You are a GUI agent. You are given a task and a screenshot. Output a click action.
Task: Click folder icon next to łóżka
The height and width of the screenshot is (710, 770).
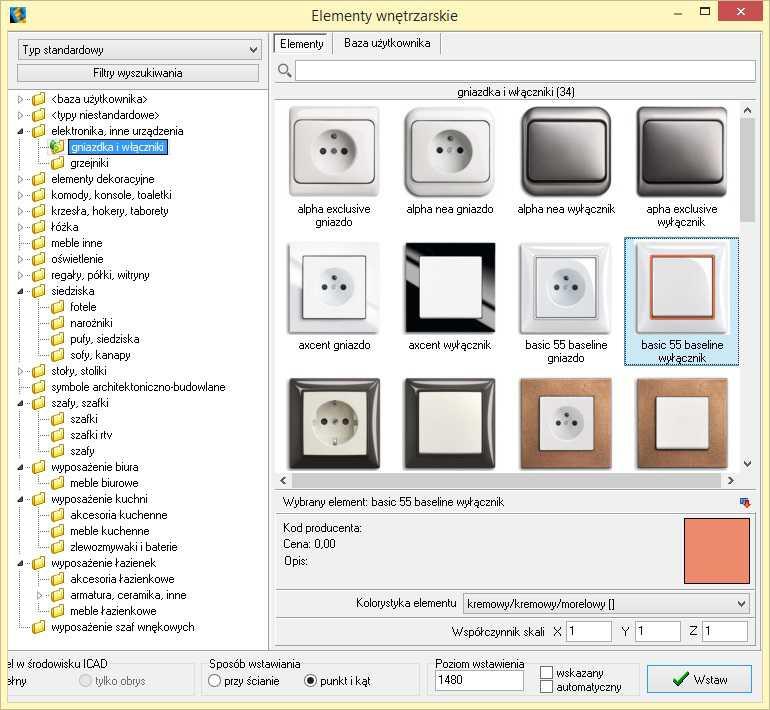[38, 227]
